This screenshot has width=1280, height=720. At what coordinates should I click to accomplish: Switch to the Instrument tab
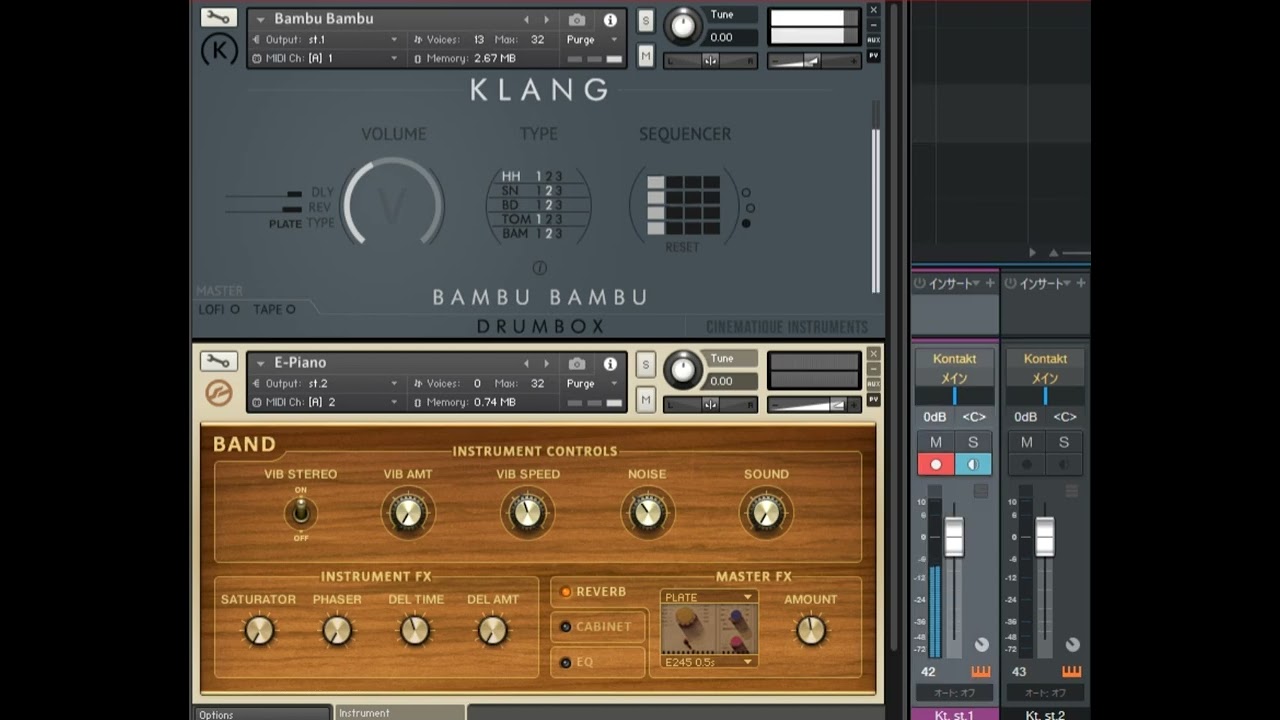point(400,713)
